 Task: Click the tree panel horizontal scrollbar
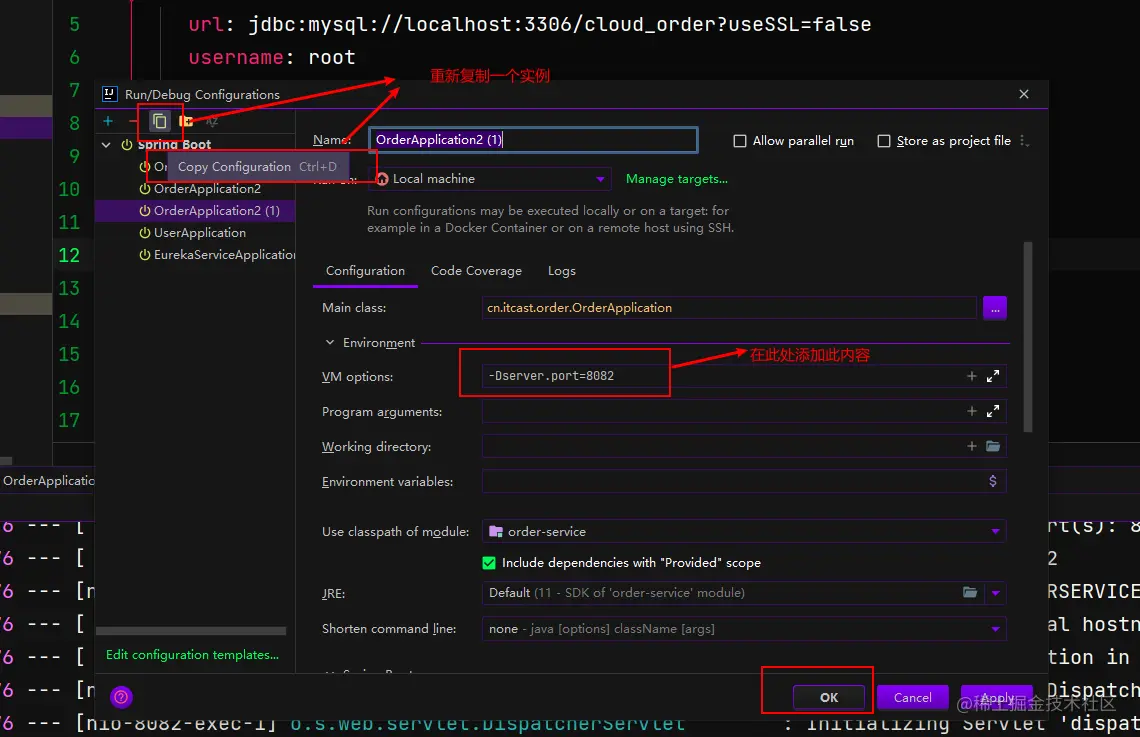[x=191, y=631]
